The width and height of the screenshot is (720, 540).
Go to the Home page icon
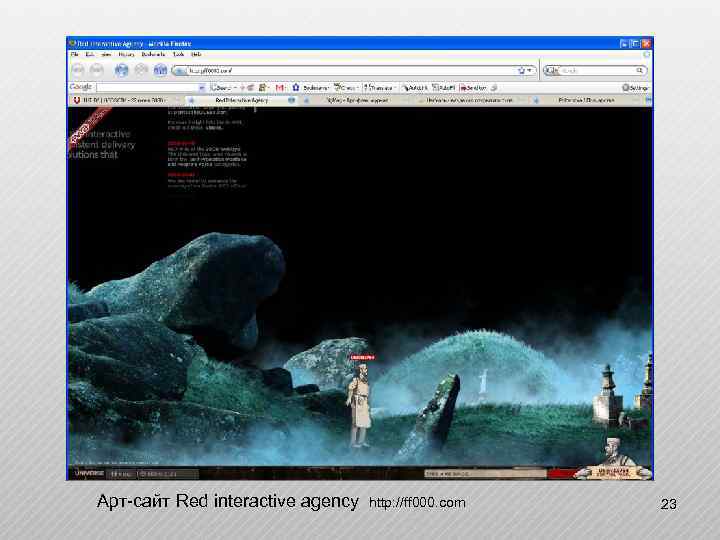pyautogui.click(x=160, y=70)
